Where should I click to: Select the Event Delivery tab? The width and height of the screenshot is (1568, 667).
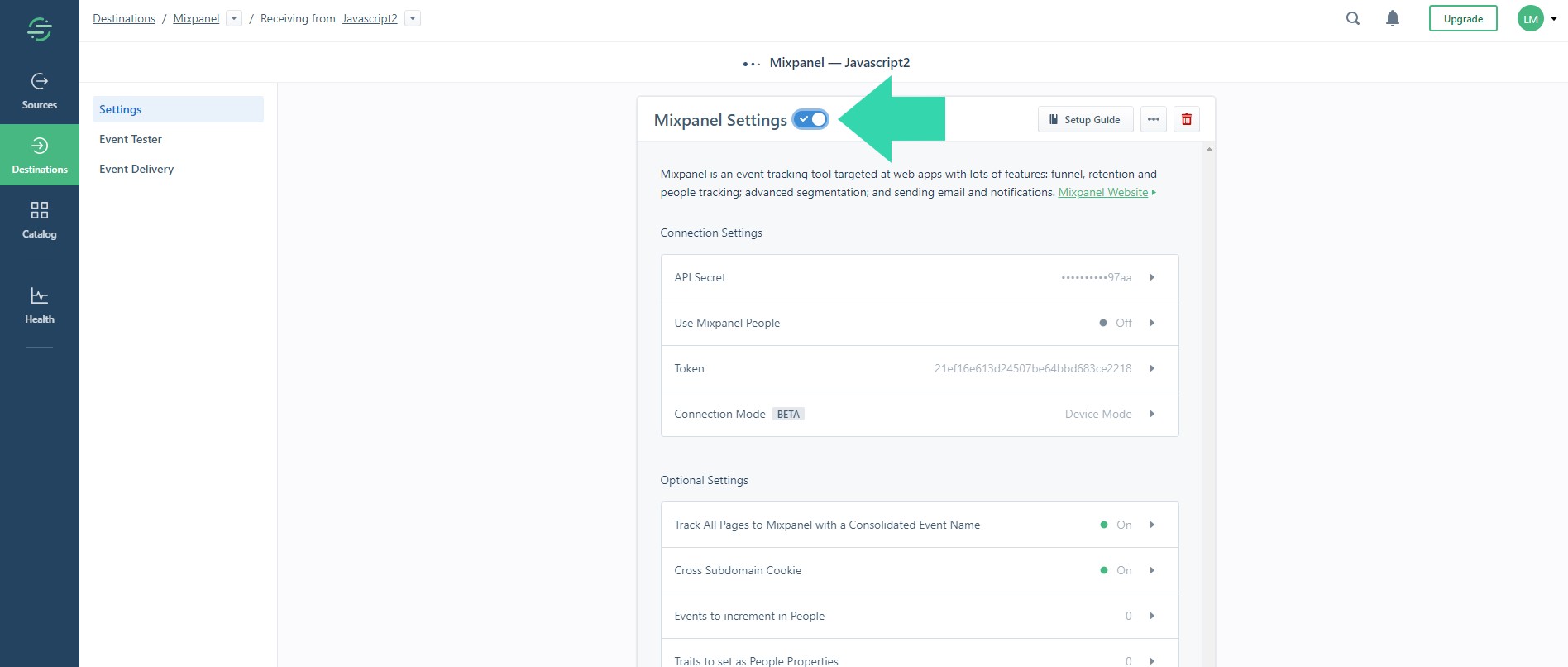click(136, 169)
